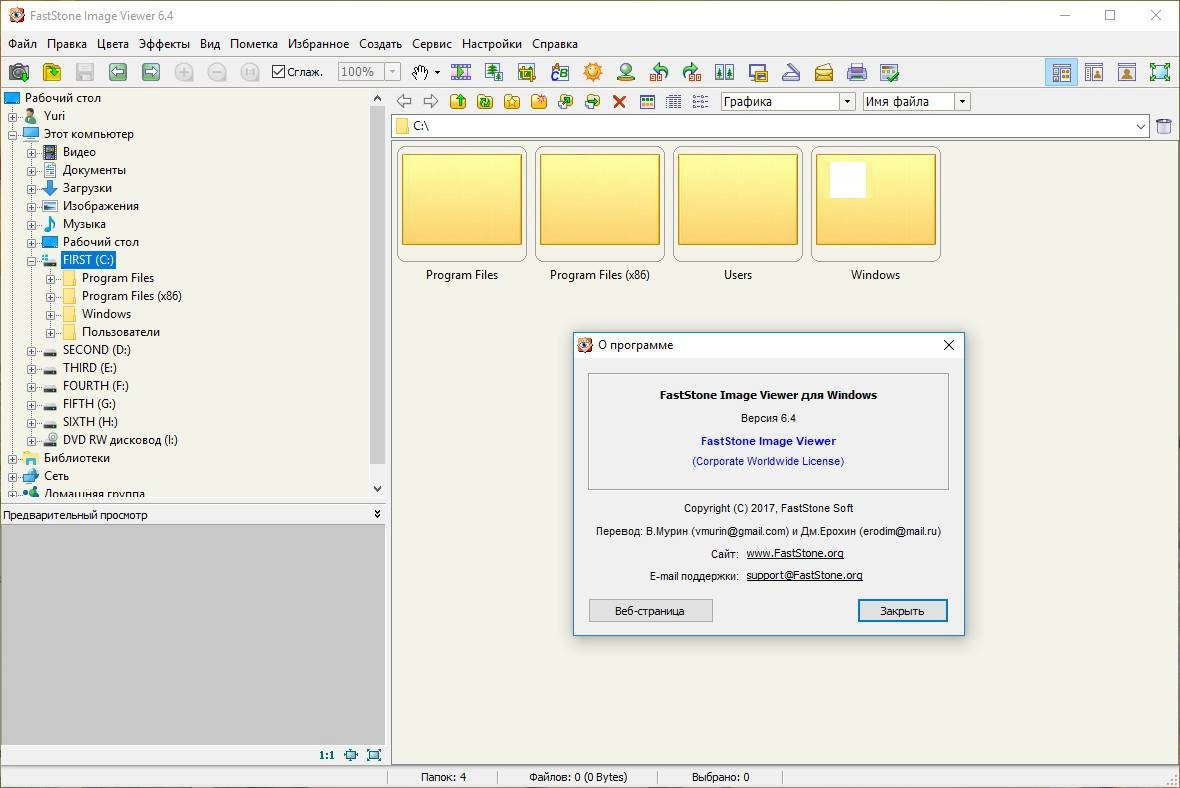Screen dimensions: 1180x788
Task: Click the email envelope icon
Action: point(824,72)
